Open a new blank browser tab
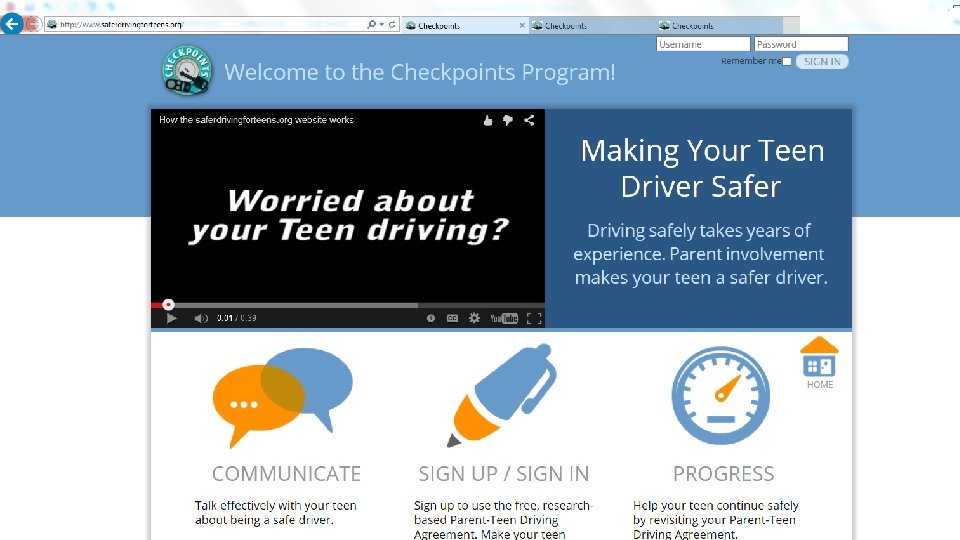The image size is (960, 540). [x=791, y=26]
